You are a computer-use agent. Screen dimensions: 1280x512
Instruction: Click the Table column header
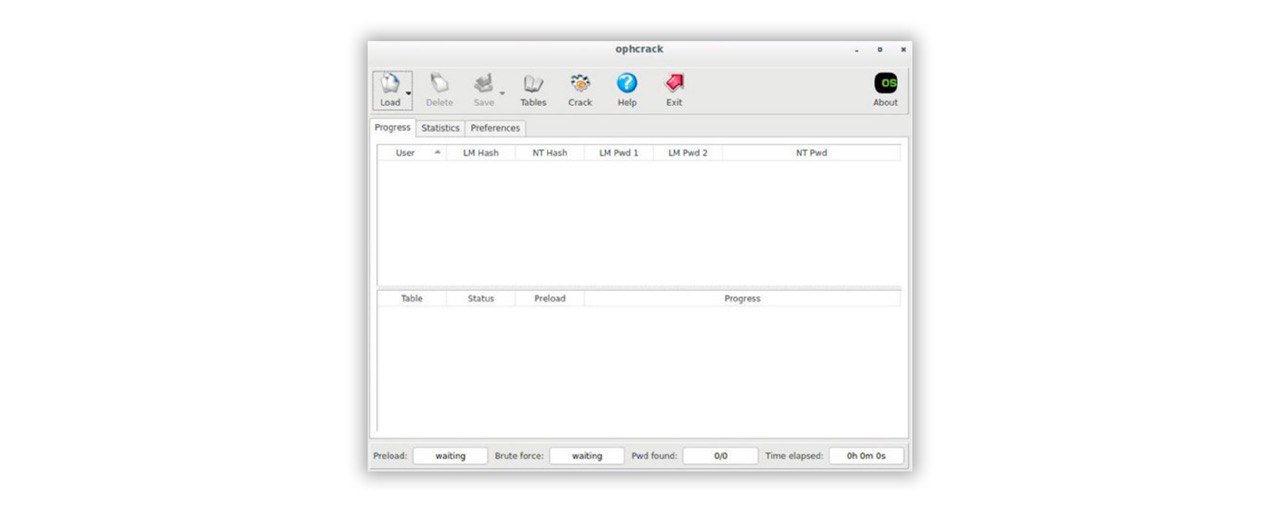pos(411,299)
